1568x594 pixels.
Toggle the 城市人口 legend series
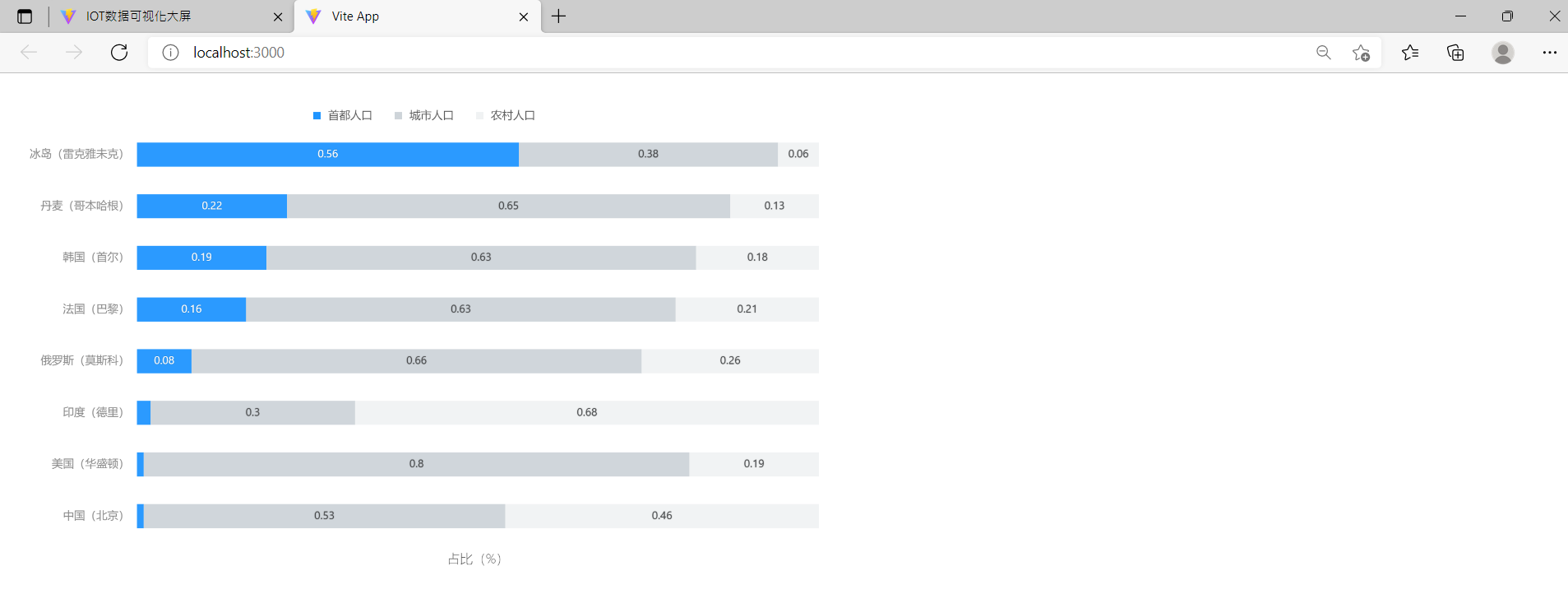pyautogui.click(x=423, y=115)
